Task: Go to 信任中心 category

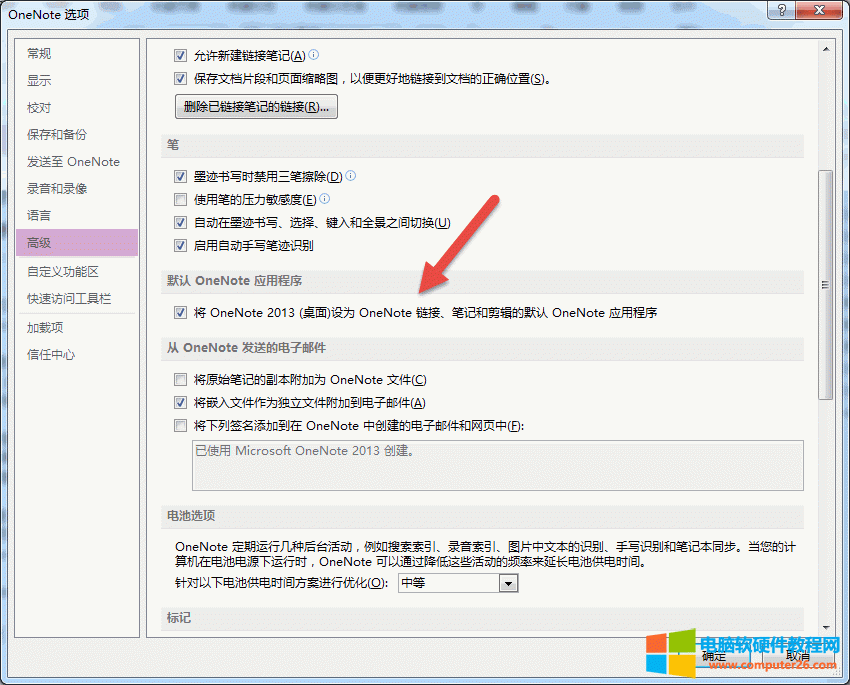Action: click(x=51, y=355)
